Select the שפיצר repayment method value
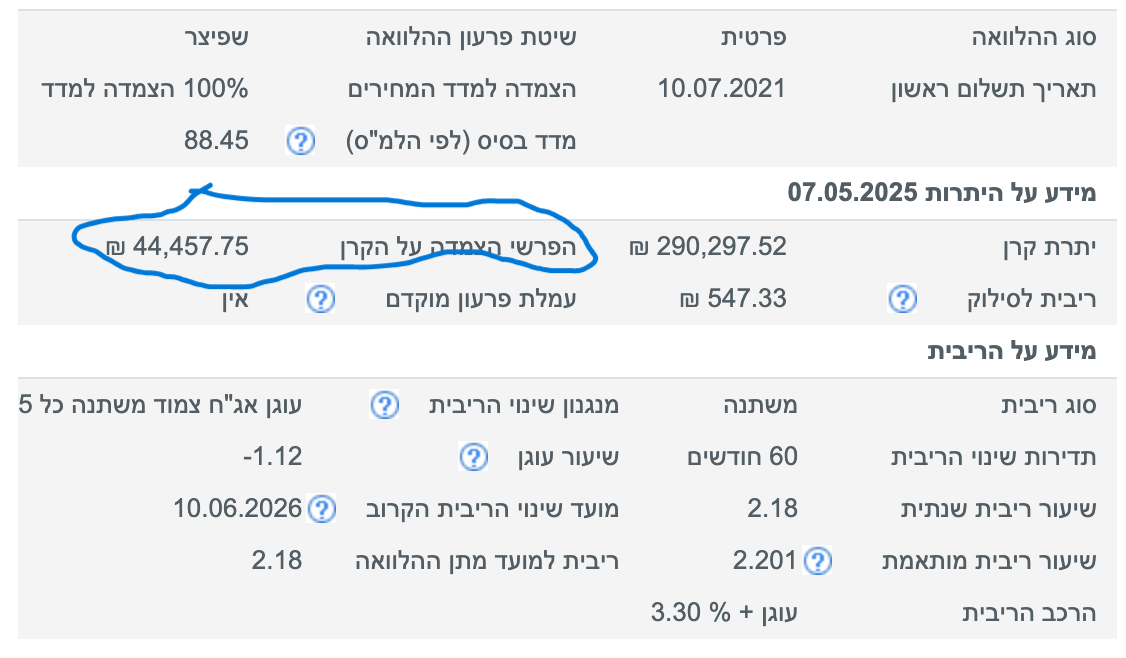The width and height of the screenshot is (1126, 658). click(x=215, y=38)
